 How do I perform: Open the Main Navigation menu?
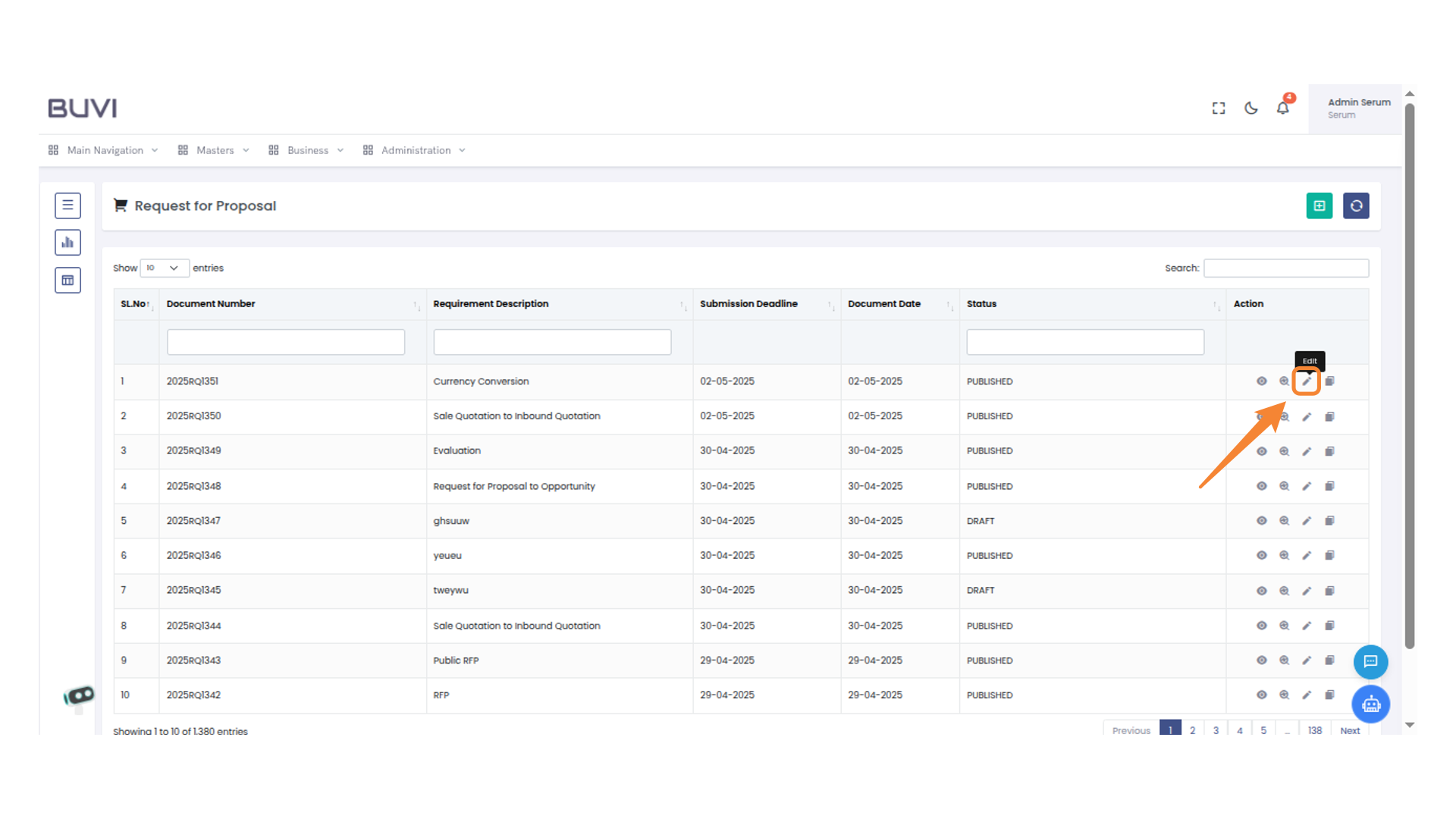104,150
